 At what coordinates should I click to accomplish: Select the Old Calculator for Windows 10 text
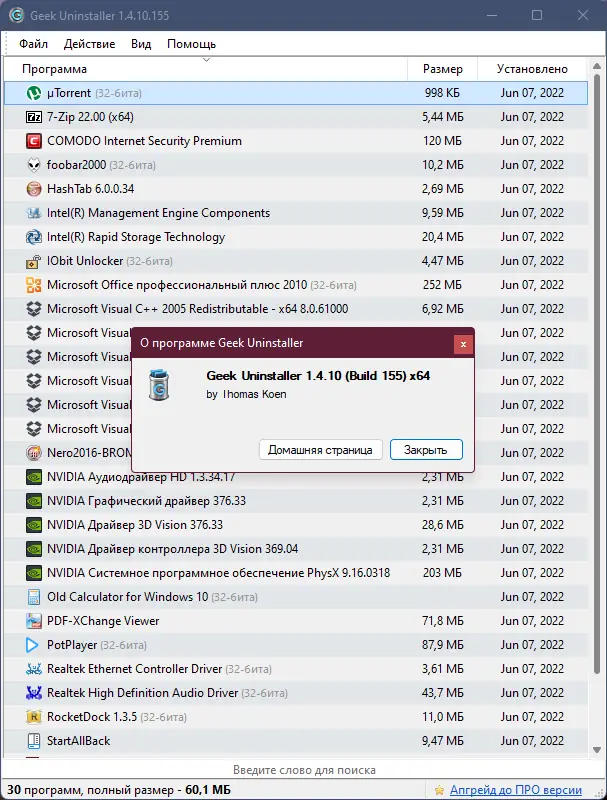tap(128, 596)
